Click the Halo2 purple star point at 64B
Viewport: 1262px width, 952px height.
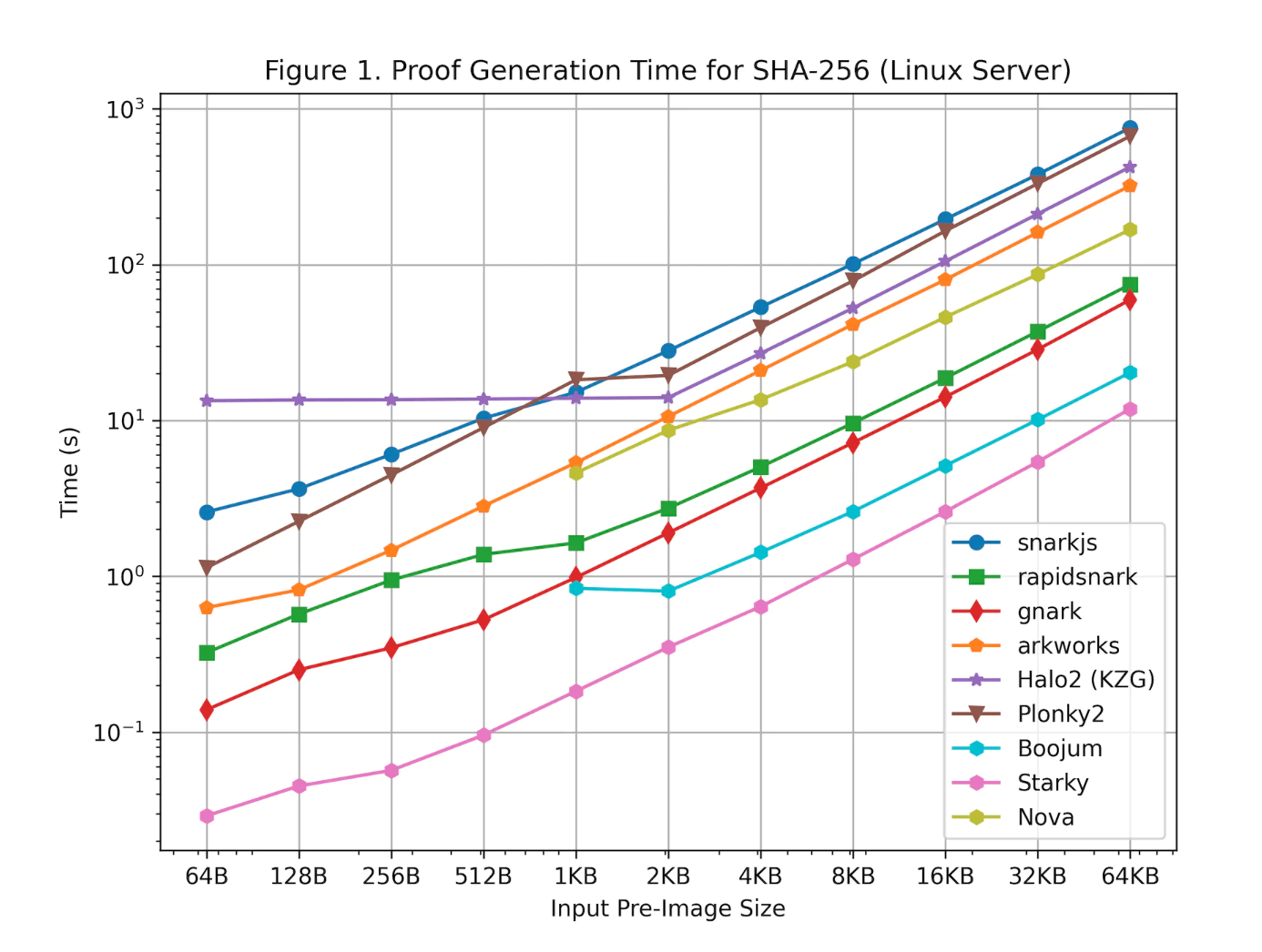click(x=207, y=400)
